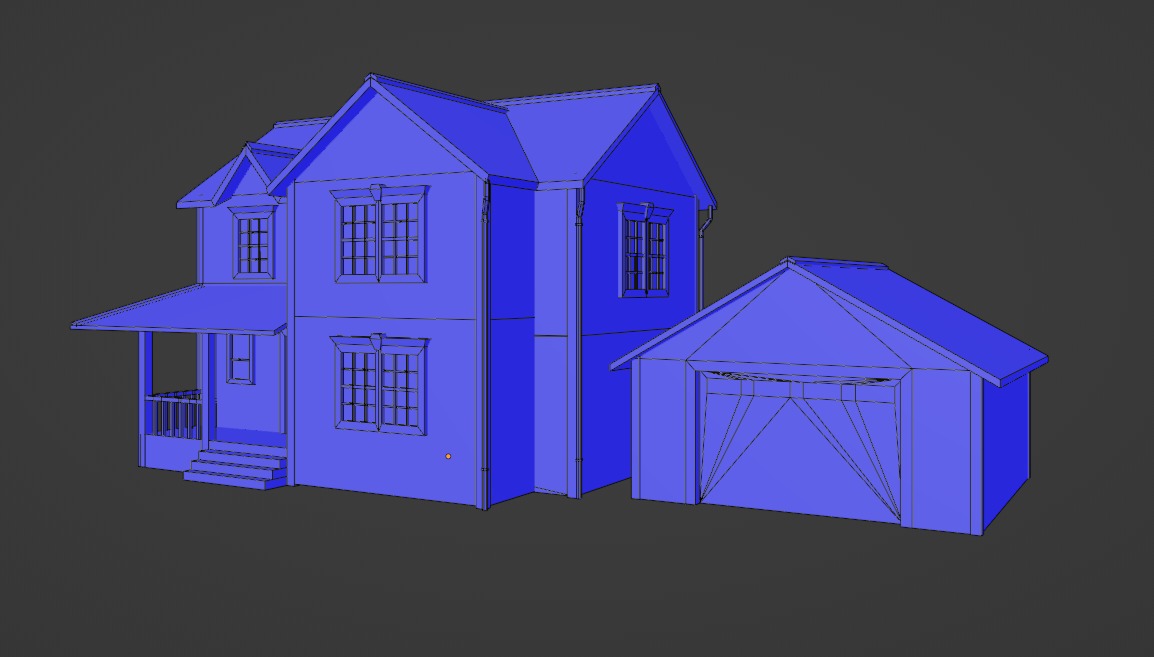
Task: Select the porch entry steps
Action: pyautogui.click(x=236, y=466)
